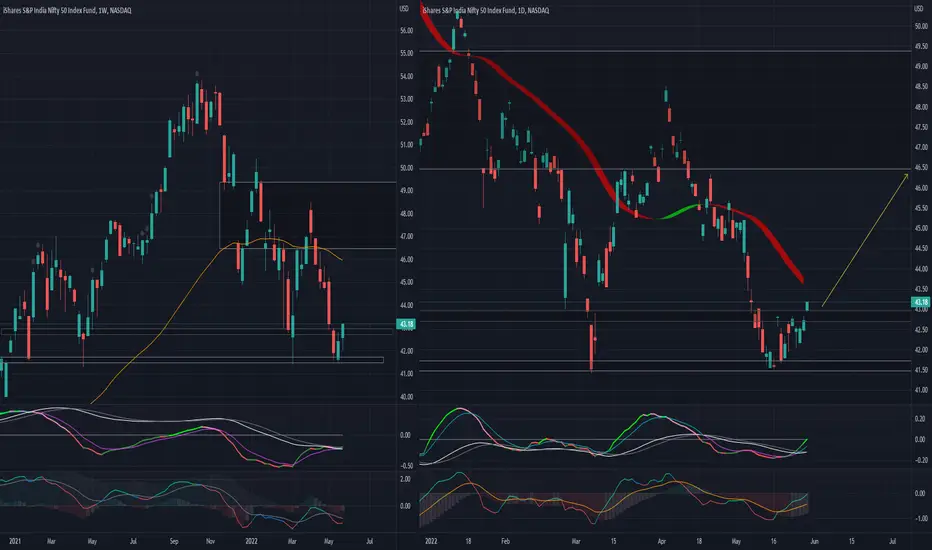Click the 47.50 price level on the daily axis
Screen dimensions: 932x550
pos(921,127)
